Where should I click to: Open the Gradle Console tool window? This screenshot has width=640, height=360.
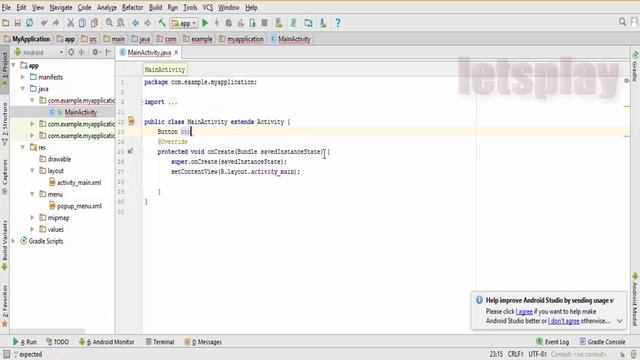click(602, 342)
